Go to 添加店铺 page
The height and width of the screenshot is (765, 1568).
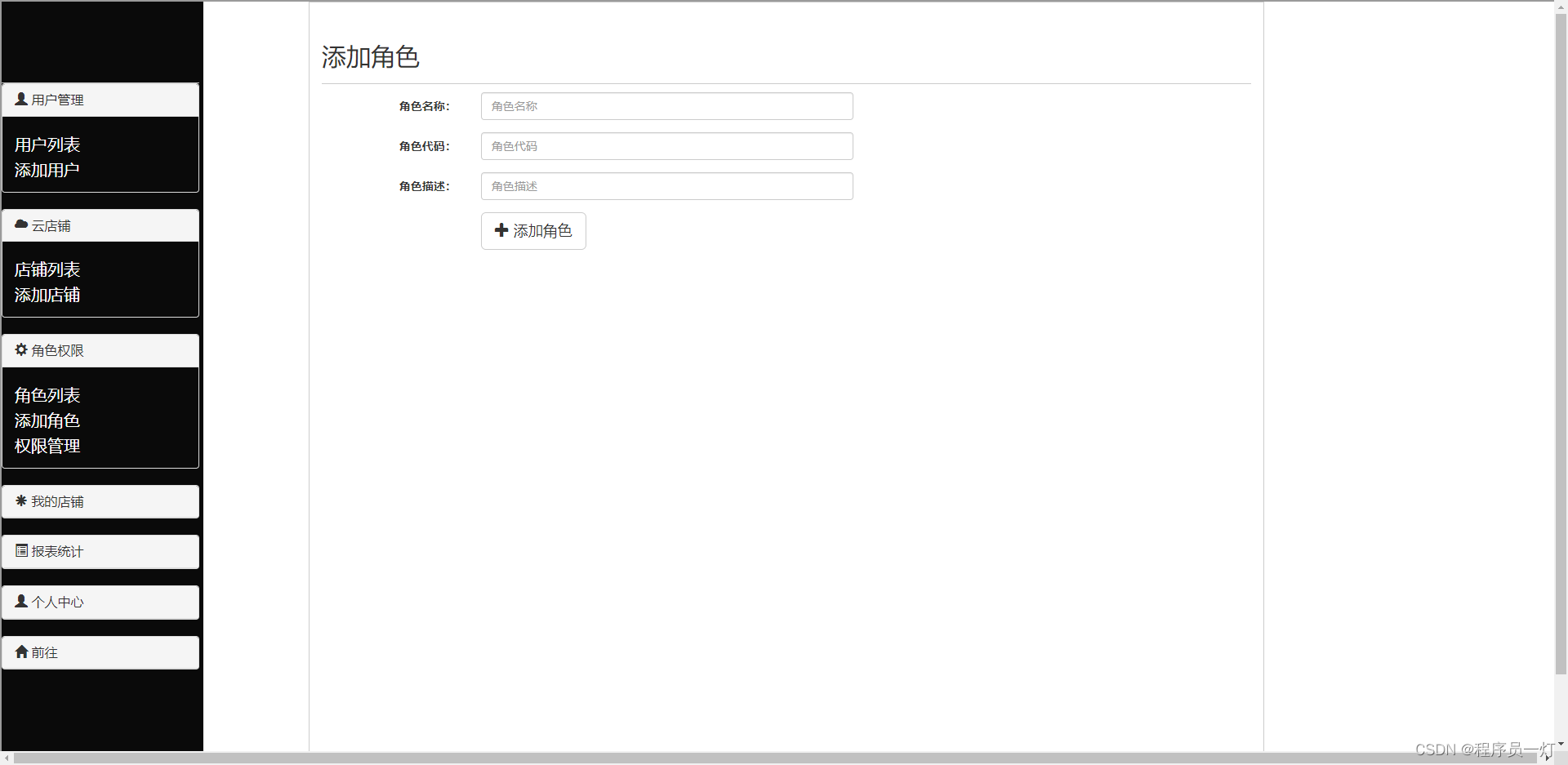tap(47, 295)
